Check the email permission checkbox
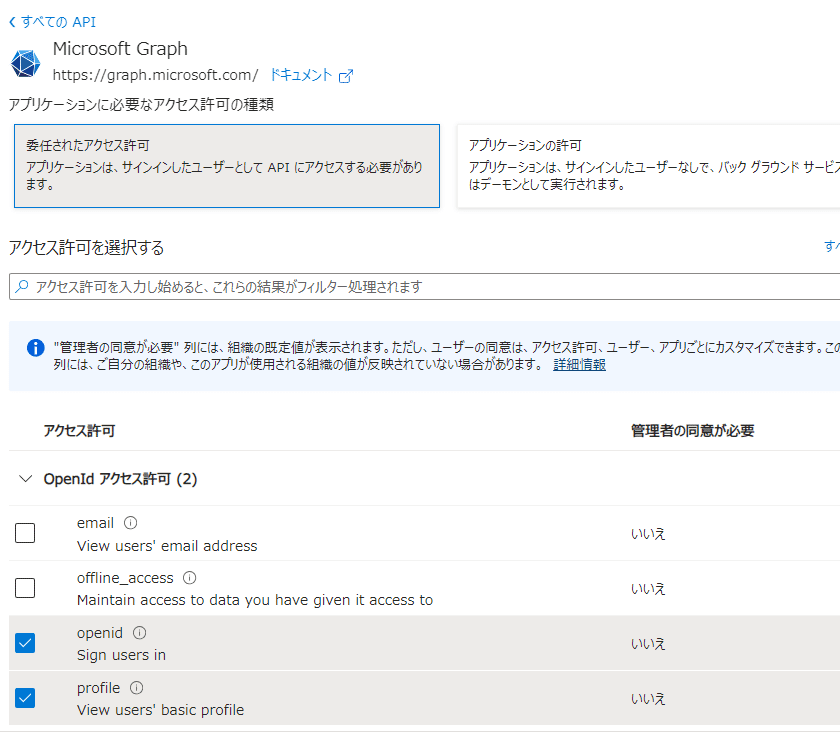 pos(25,533)
